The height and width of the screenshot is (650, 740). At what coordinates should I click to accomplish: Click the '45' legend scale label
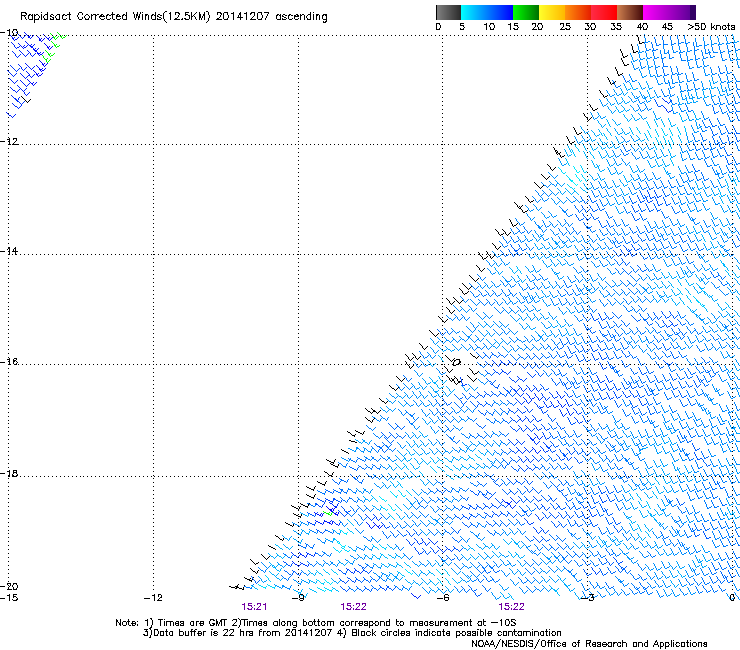[667, 27]
